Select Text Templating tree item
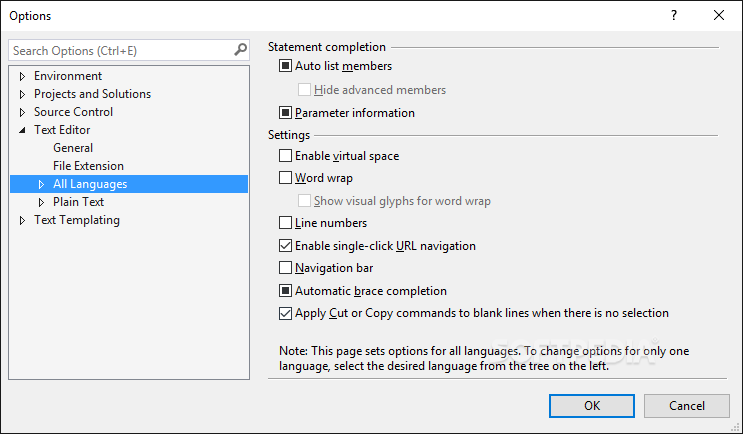The height and width of the screenshot is (434, 743). (x=77, y=220)
